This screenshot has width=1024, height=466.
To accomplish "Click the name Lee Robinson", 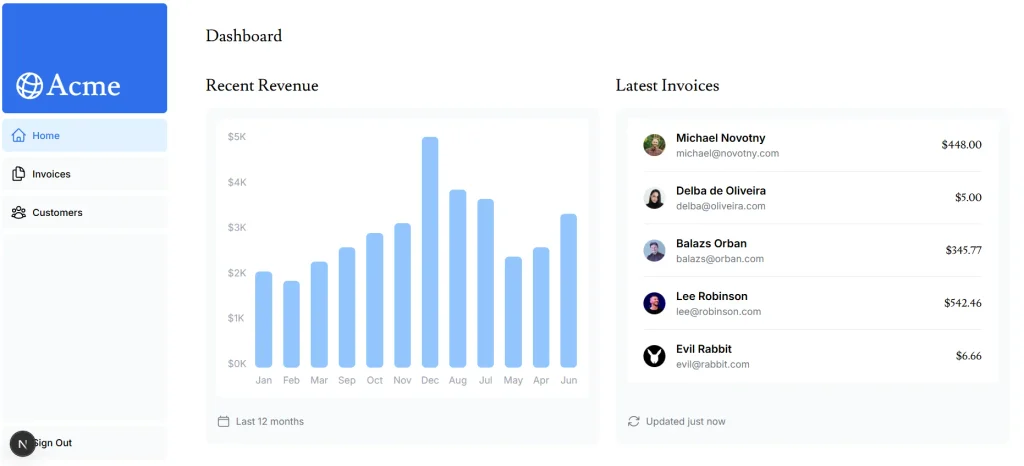I will pos(712,296).
